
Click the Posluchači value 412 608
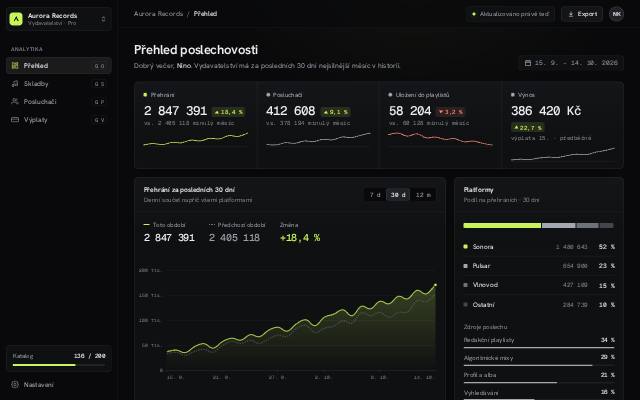pos(291,111)
